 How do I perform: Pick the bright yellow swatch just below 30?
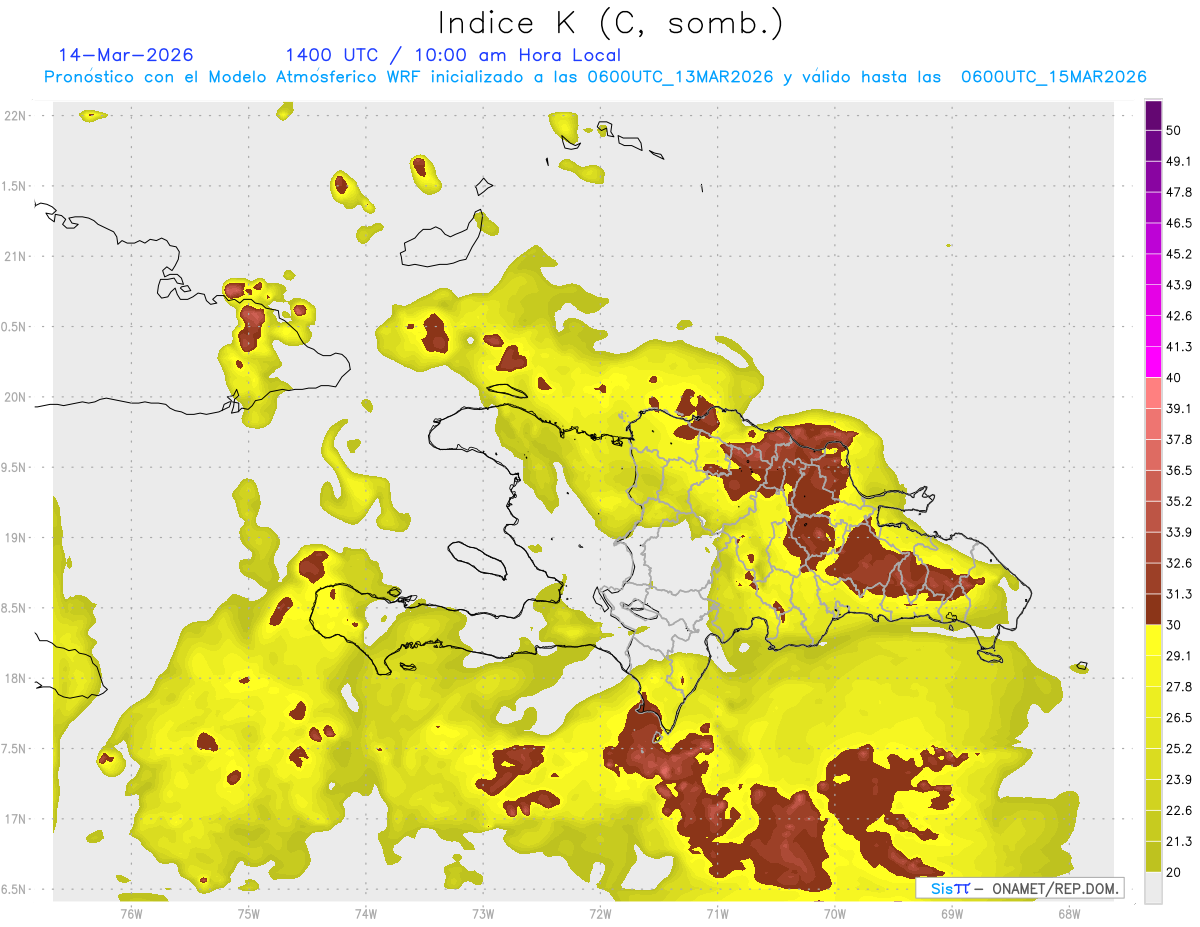(1153, 640)
